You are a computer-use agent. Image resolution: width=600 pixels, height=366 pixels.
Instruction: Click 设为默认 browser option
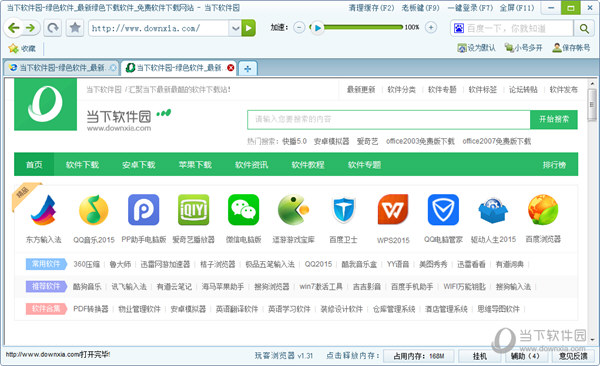[476, 48]
